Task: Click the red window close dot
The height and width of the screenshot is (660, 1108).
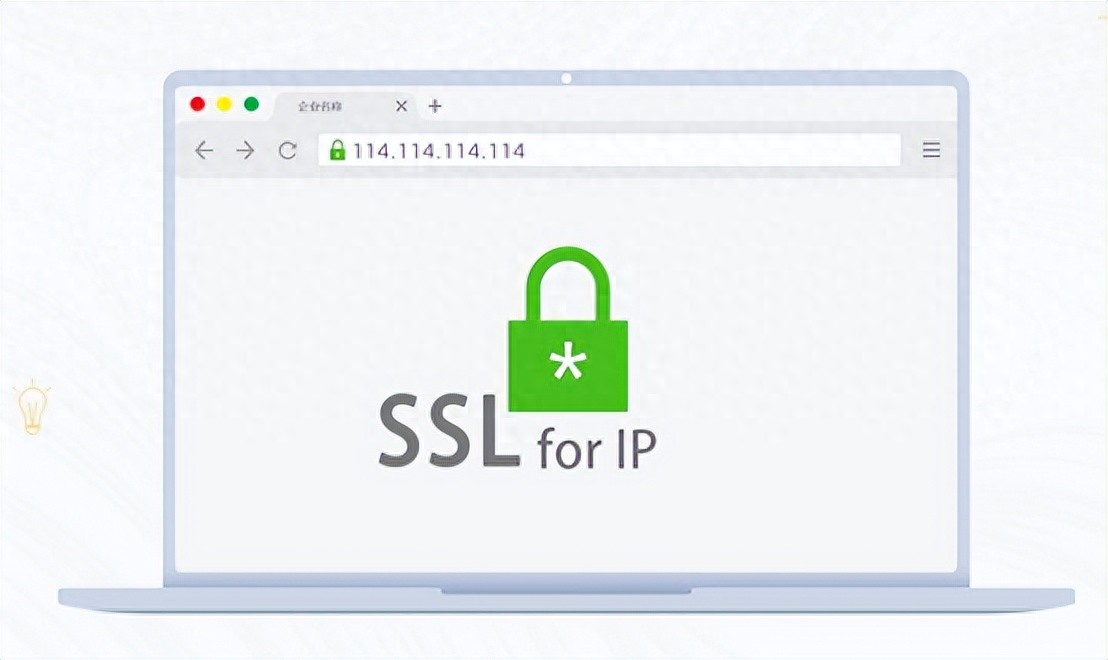Action: pos(198,105)
